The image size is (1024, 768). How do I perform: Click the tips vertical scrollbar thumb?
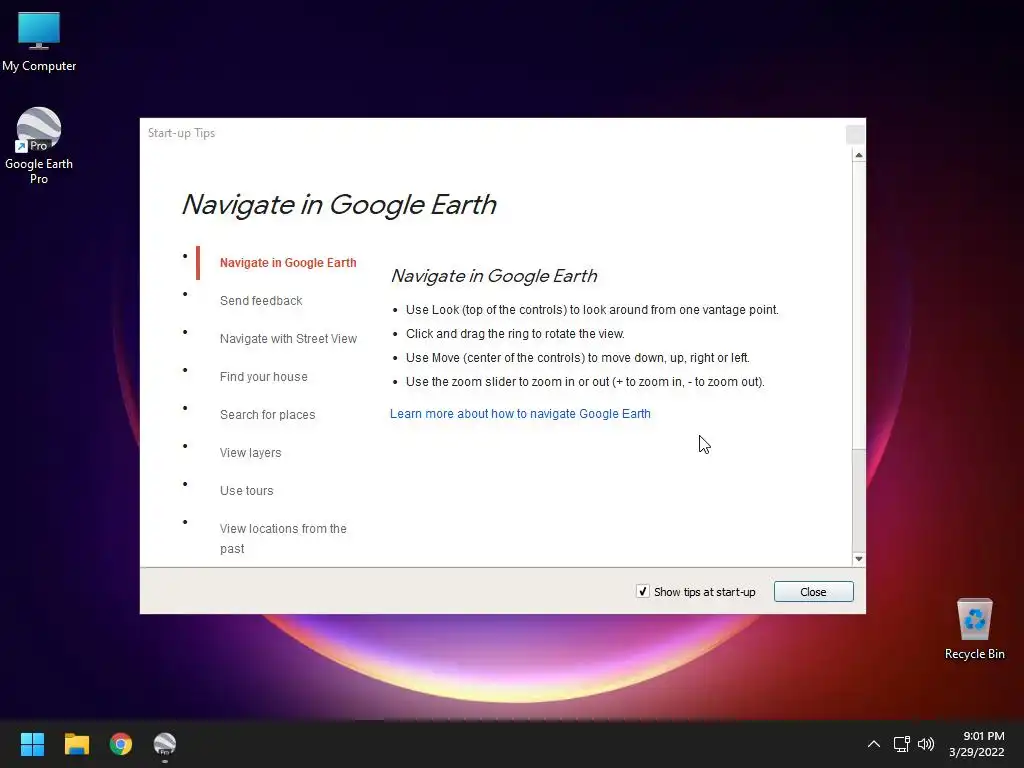(x=859, y=305)
